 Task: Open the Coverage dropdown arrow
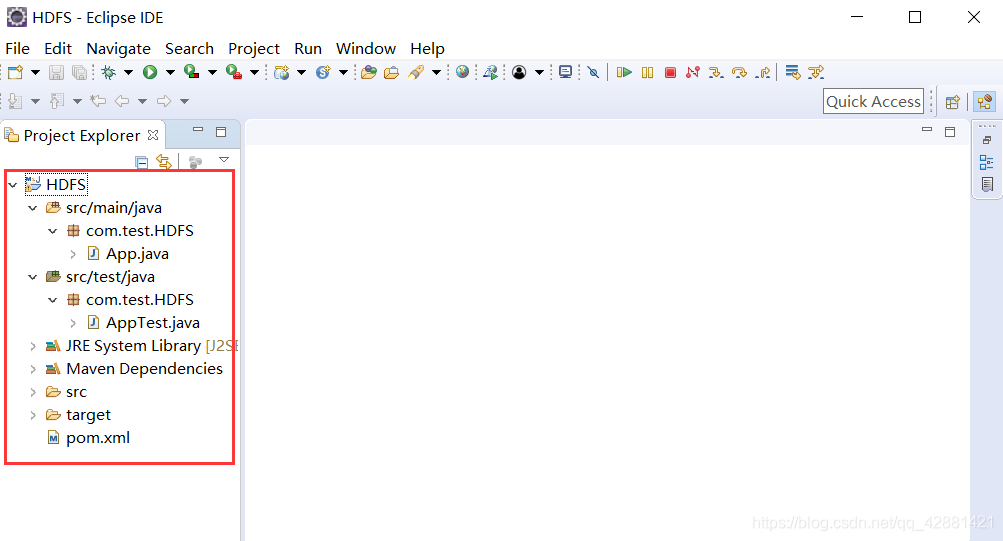[212, 72]
